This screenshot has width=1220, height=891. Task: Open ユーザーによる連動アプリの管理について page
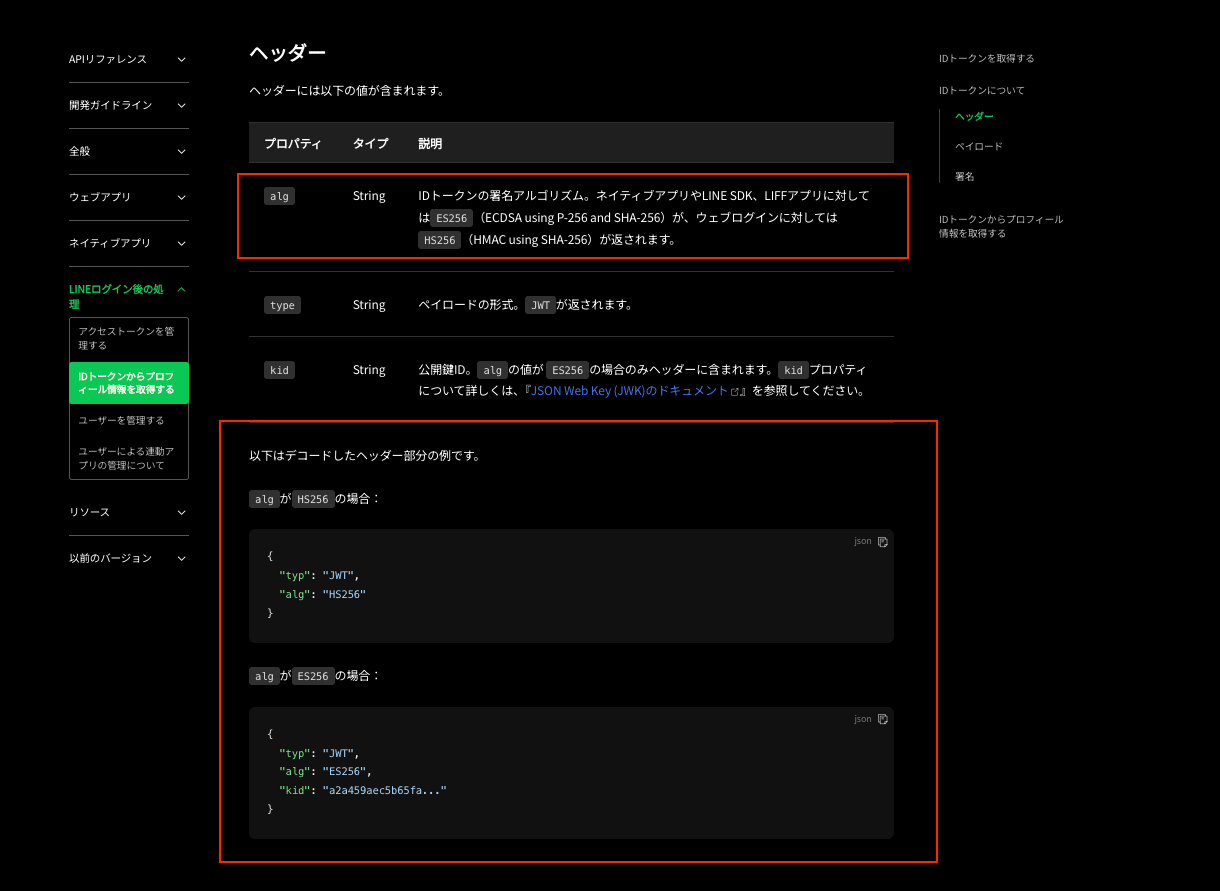(129, 458)
